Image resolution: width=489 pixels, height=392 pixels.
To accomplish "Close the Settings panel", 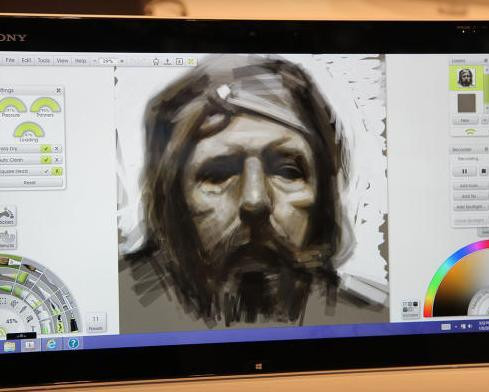I will tap(59, 90).
